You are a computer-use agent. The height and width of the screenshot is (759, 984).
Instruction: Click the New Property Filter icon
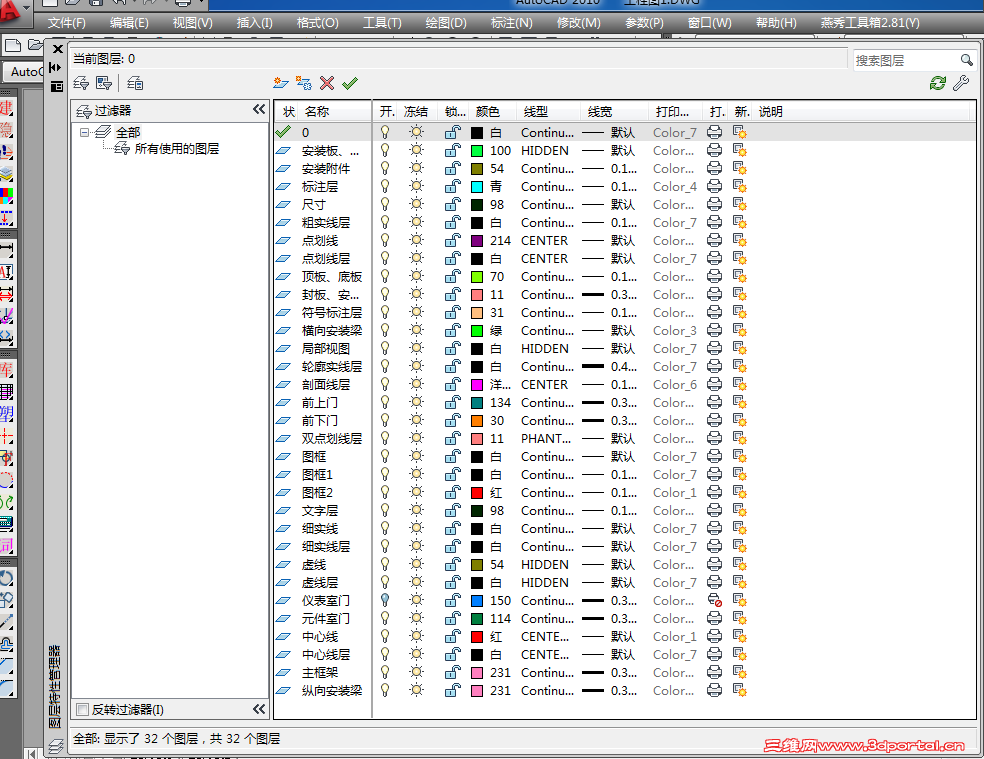click(81, 83)
